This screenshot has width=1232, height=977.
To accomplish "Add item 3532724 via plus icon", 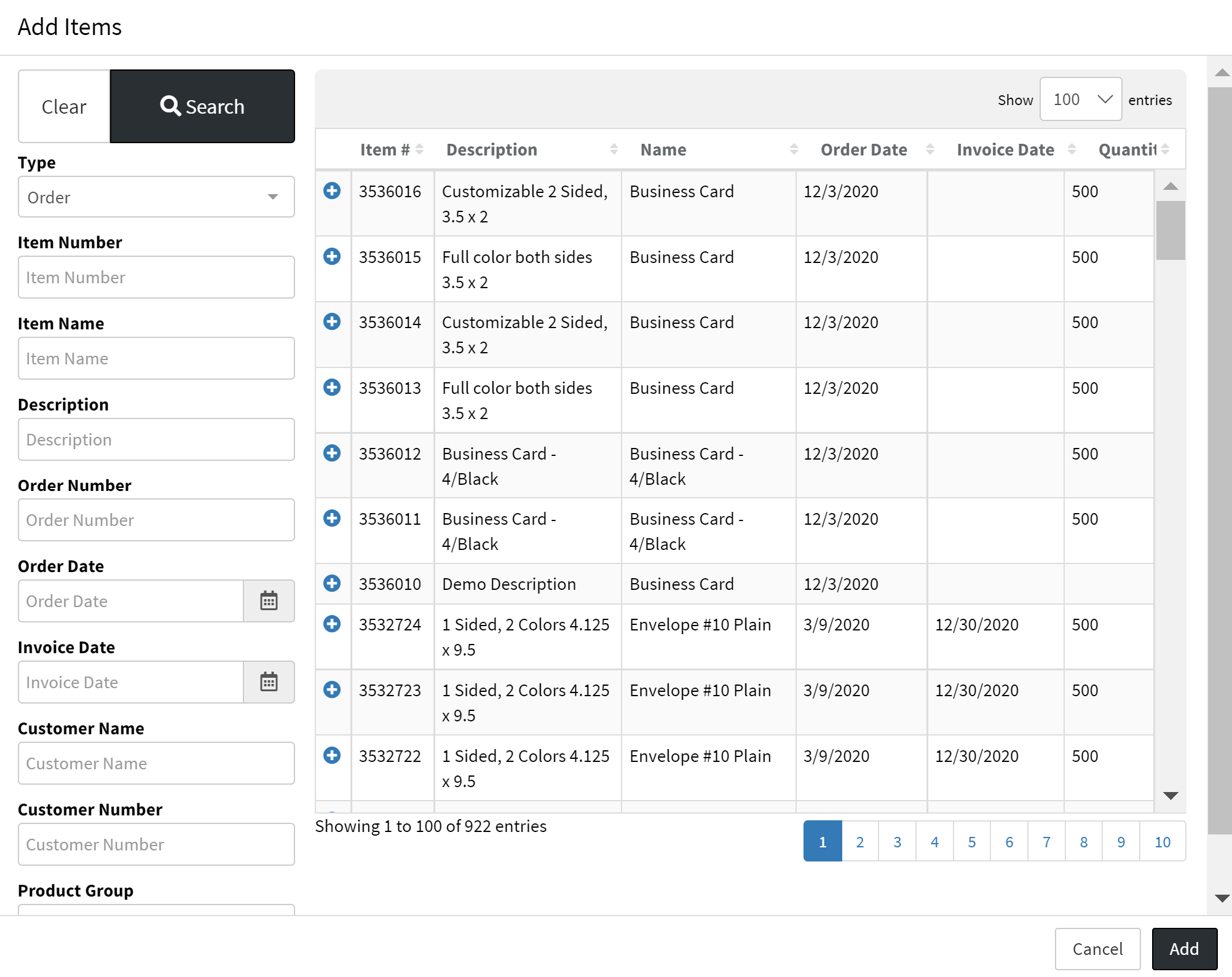I will click(x=332, y=624).
